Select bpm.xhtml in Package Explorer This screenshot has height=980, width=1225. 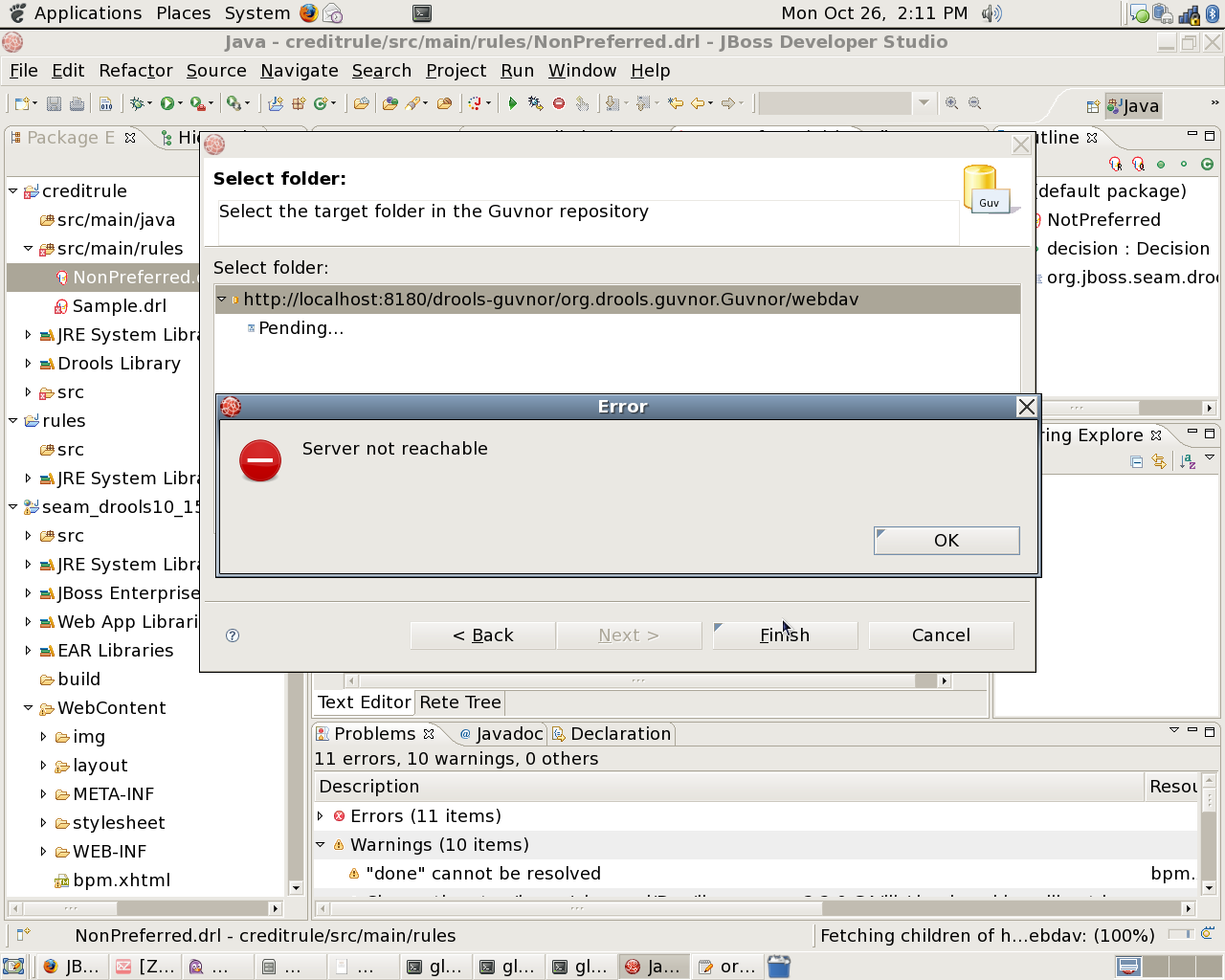tap(122, 880)
